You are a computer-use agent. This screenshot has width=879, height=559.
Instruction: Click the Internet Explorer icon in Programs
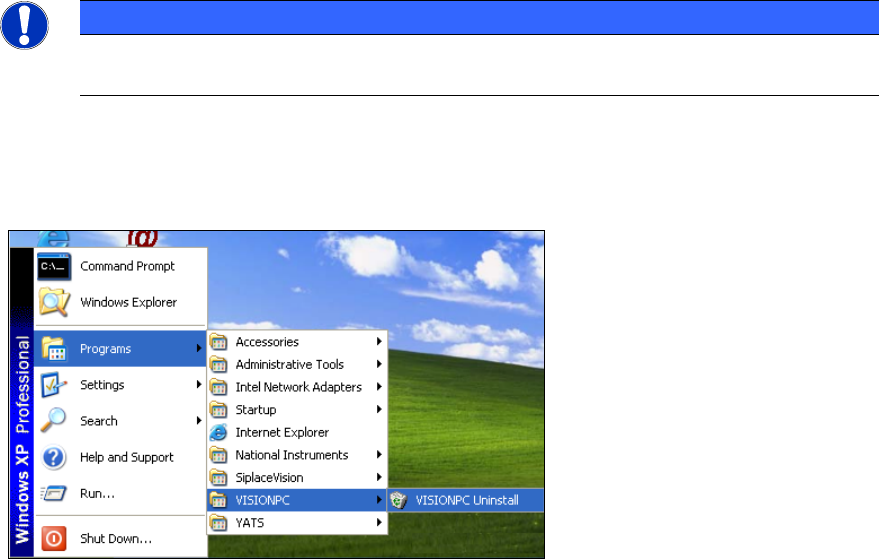[x=219, y=432]
